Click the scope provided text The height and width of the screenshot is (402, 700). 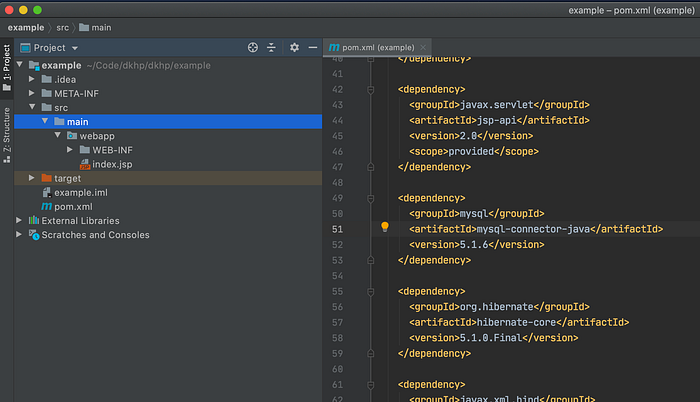tap(471, 151)
